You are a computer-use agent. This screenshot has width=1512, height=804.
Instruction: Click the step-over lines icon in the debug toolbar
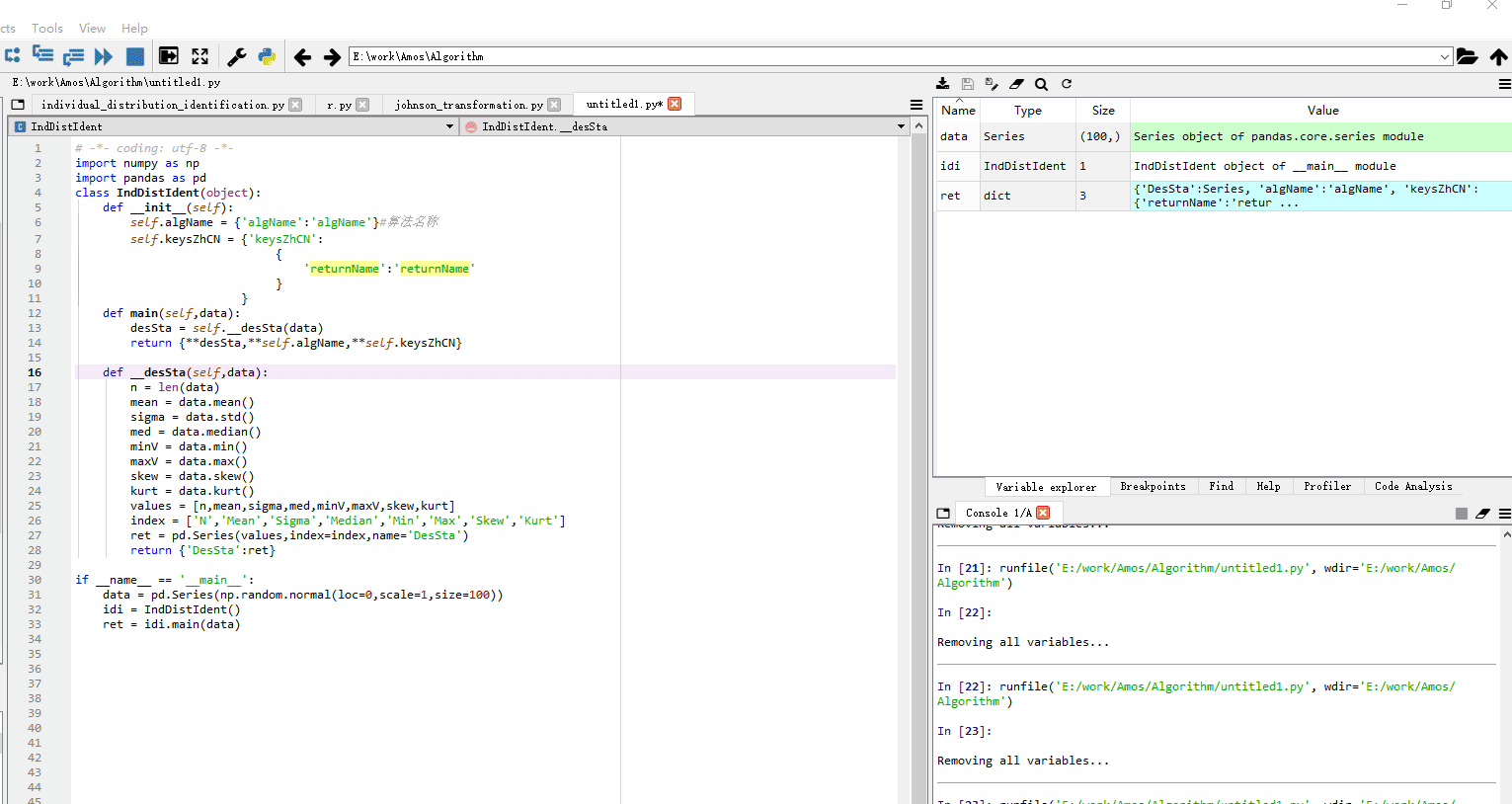coord(42,55)
